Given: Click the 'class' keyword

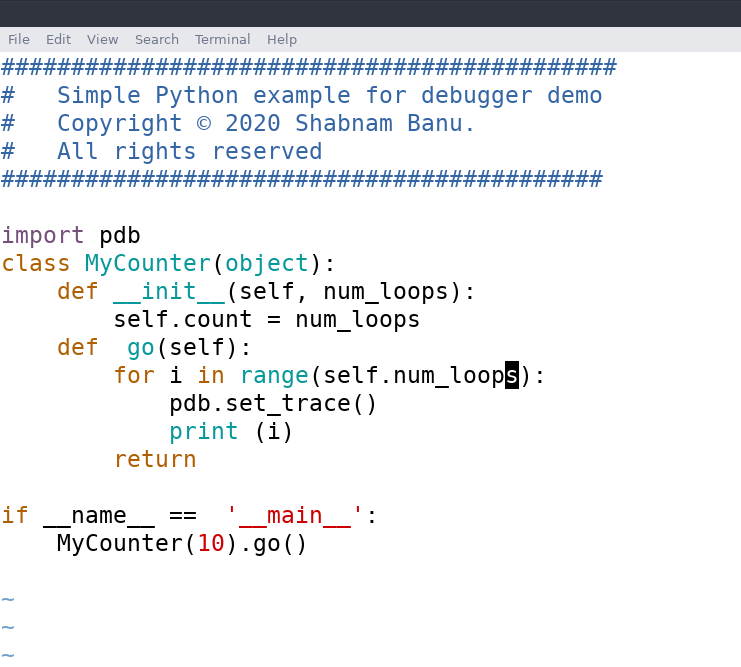Looking at the screenshot, I should 35,263.
